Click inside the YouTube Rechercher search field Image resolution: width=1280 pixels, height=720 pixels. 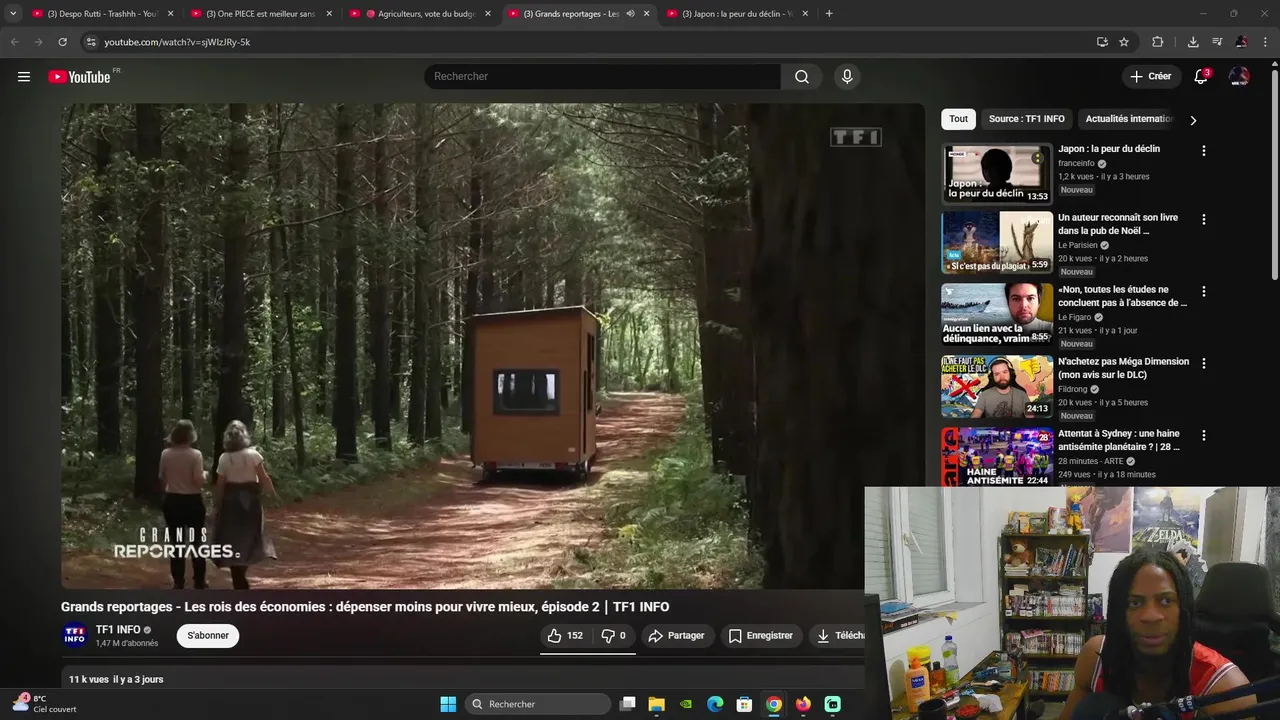603,76
